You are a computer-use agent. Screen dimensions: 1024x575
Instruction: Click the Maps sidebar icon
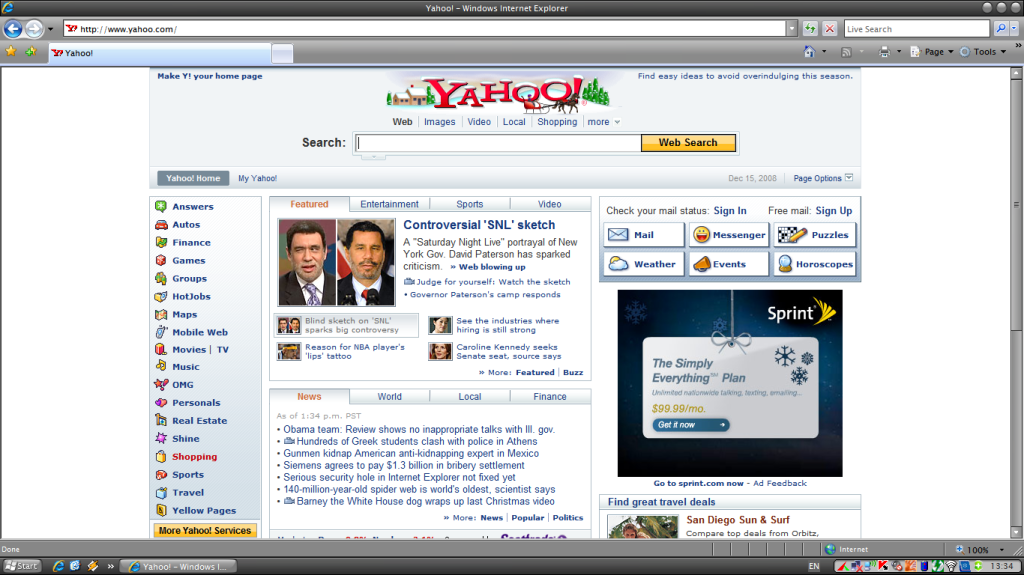pyautogui.click(x=161, y=314)
